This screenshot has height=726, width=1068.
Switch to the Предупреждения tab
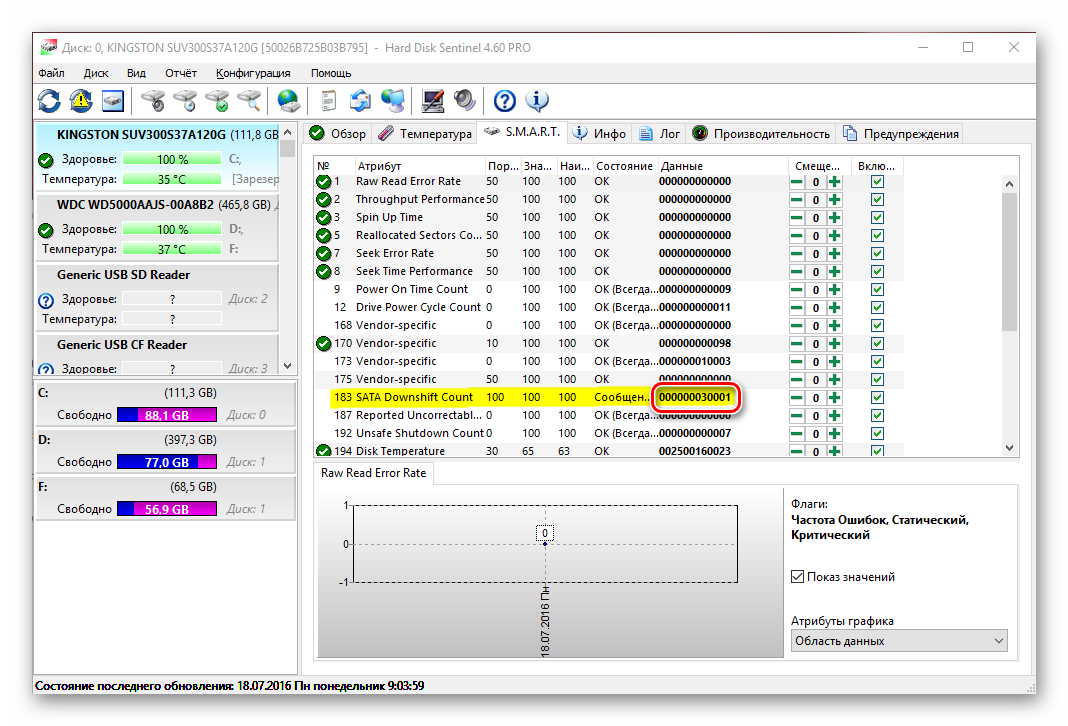click(901, 133)
